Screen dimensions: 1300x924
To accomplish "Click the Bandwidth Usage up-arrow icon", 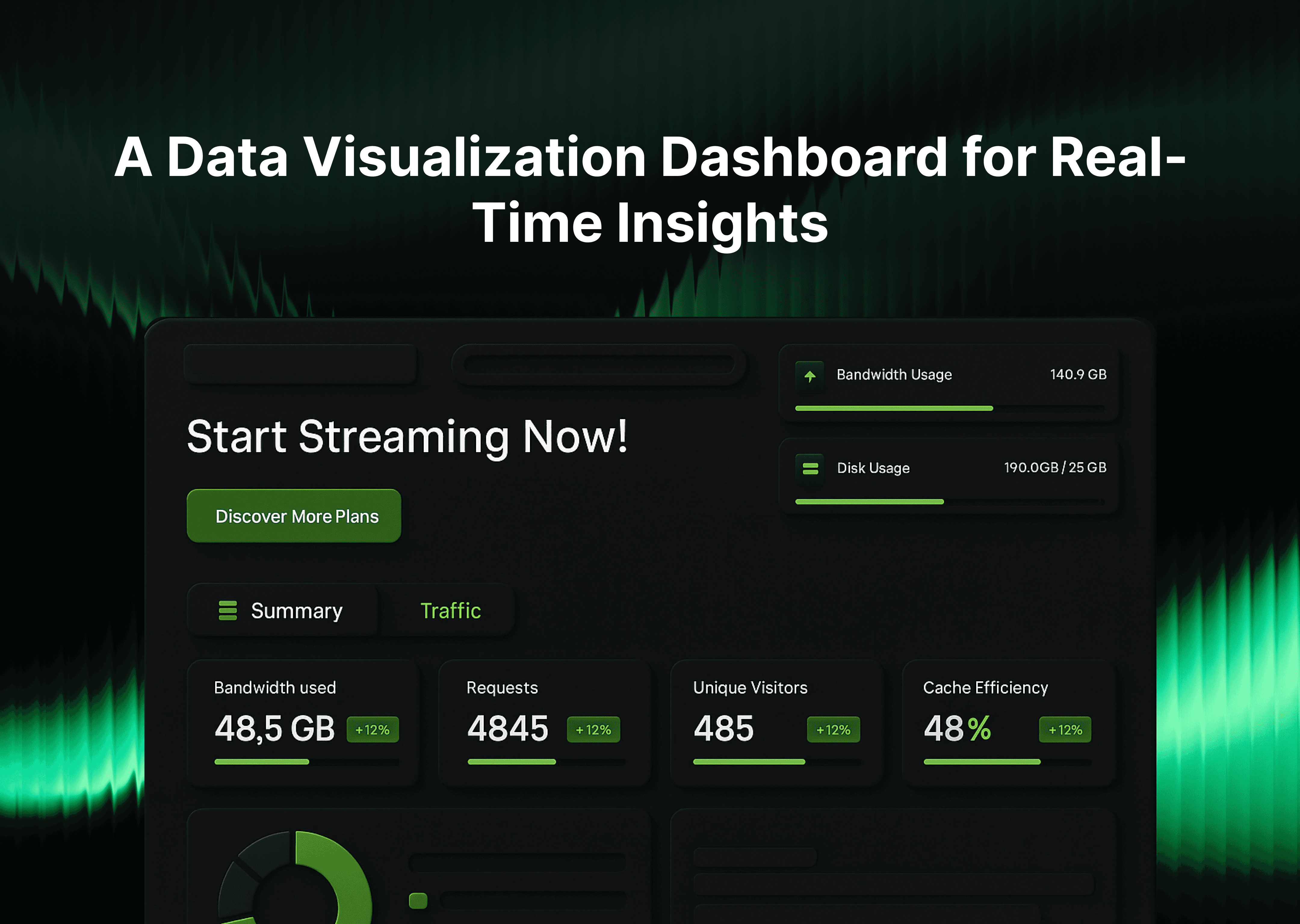I will click(810, 375).
